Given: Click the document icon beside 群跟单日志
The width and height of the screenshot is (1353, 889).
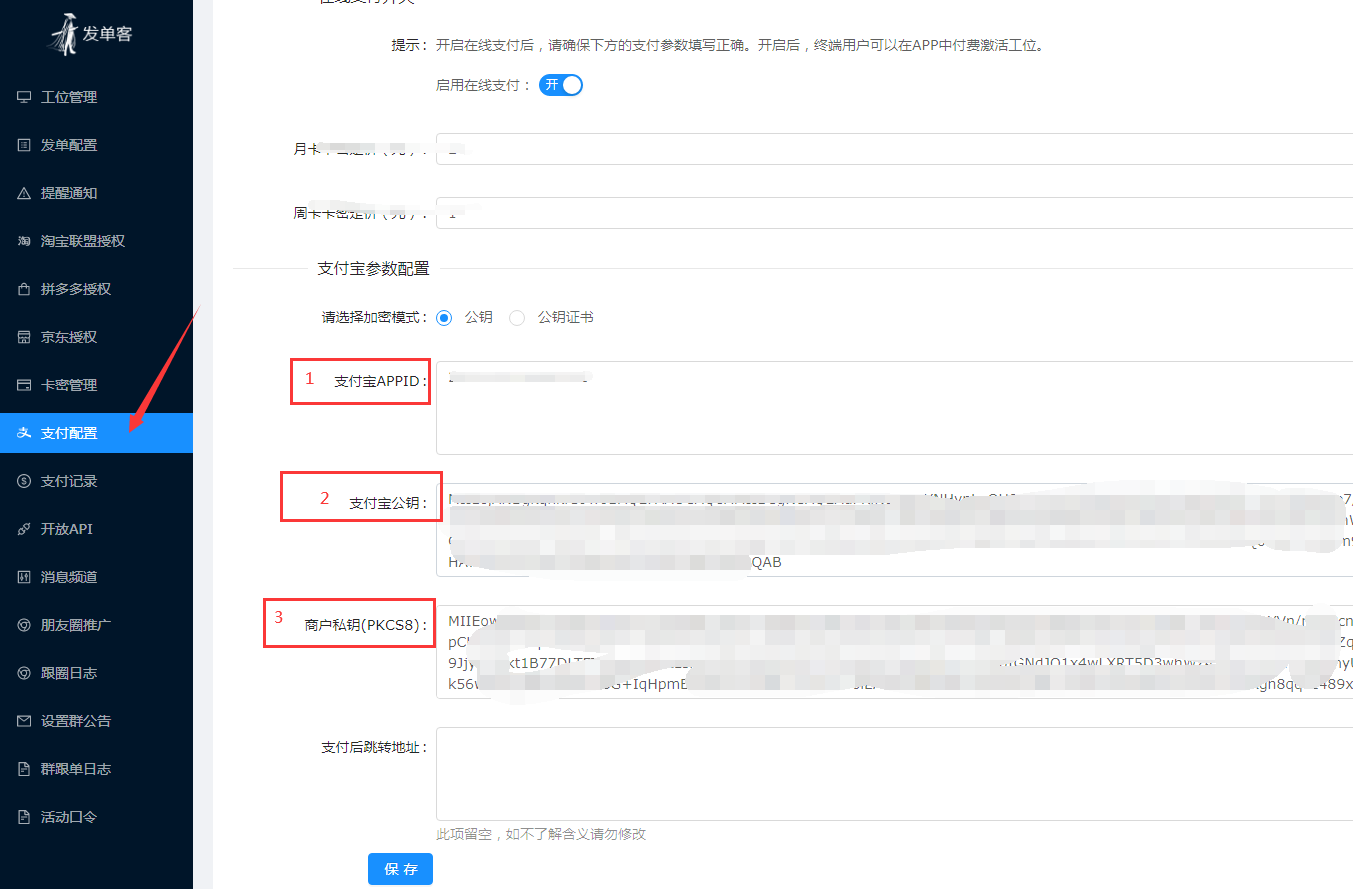Looking at the screenshot, I should (x=24, y=769).
